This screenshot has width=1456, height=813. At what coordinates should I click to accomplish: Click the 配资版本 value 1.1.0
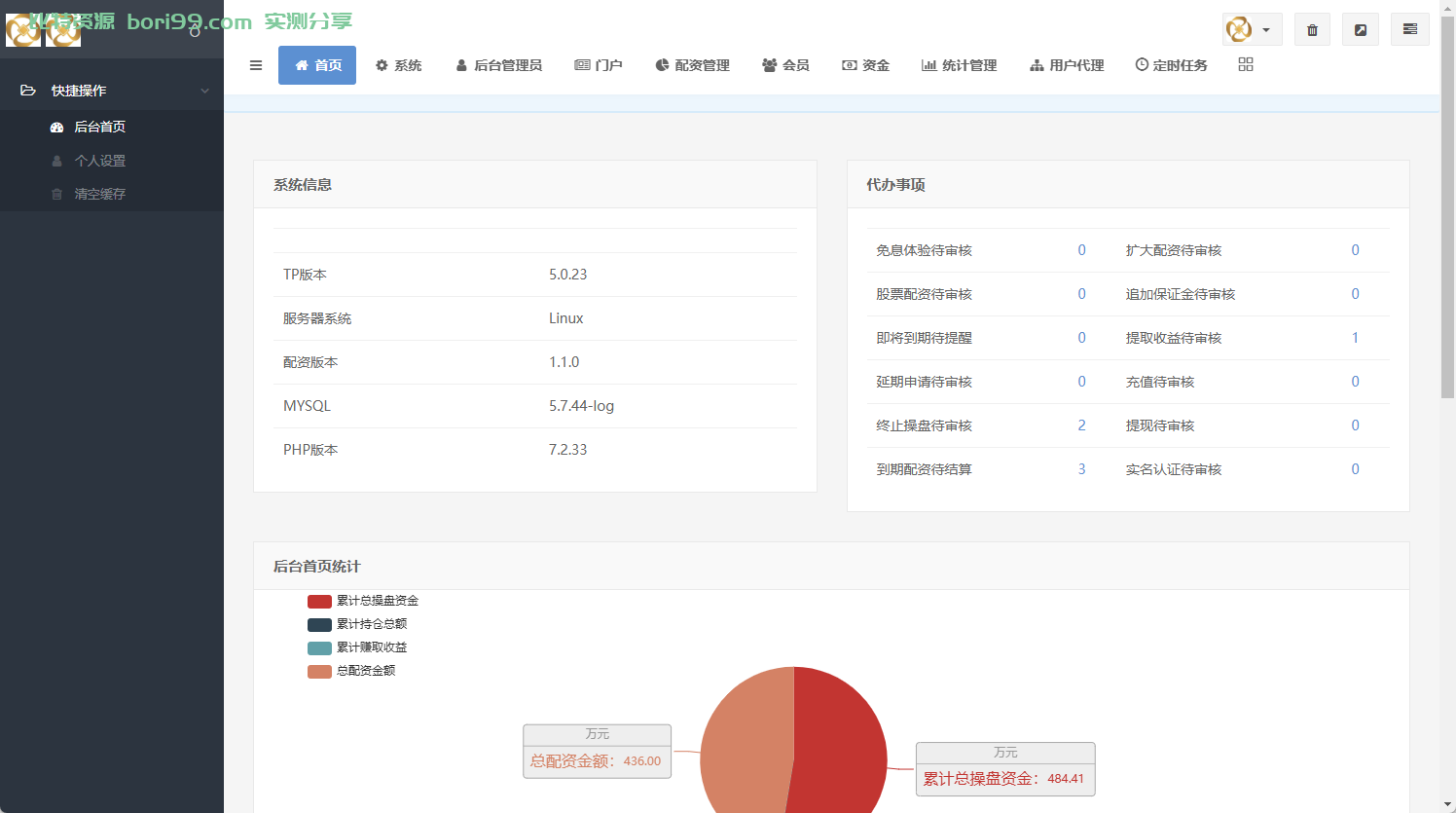coord(564,362)
